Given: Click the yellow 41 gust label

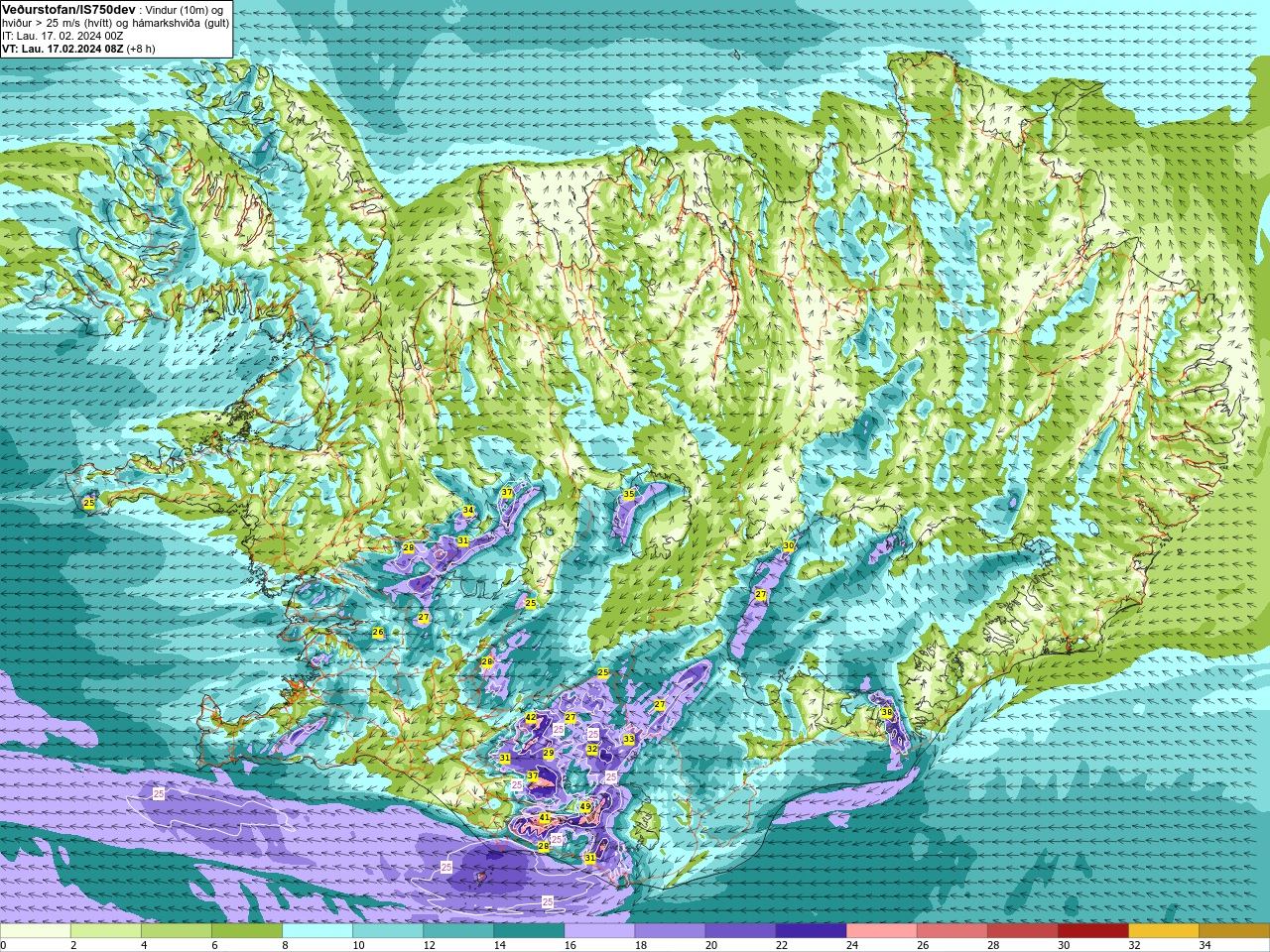Looking at the screenshot, I should (x=544, y=818).
